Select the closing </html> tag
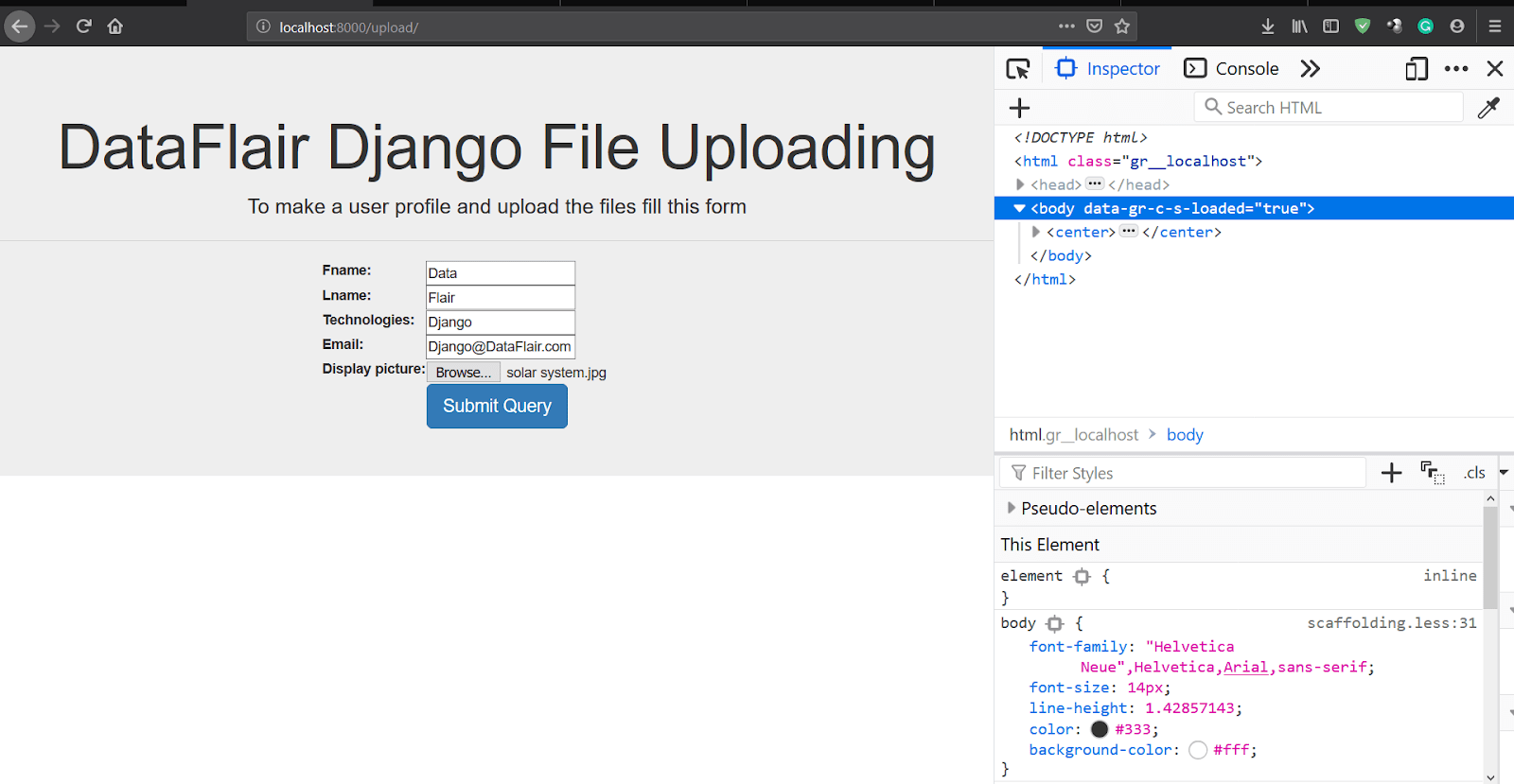The image size is (1514, 784). click(1045, 279)
